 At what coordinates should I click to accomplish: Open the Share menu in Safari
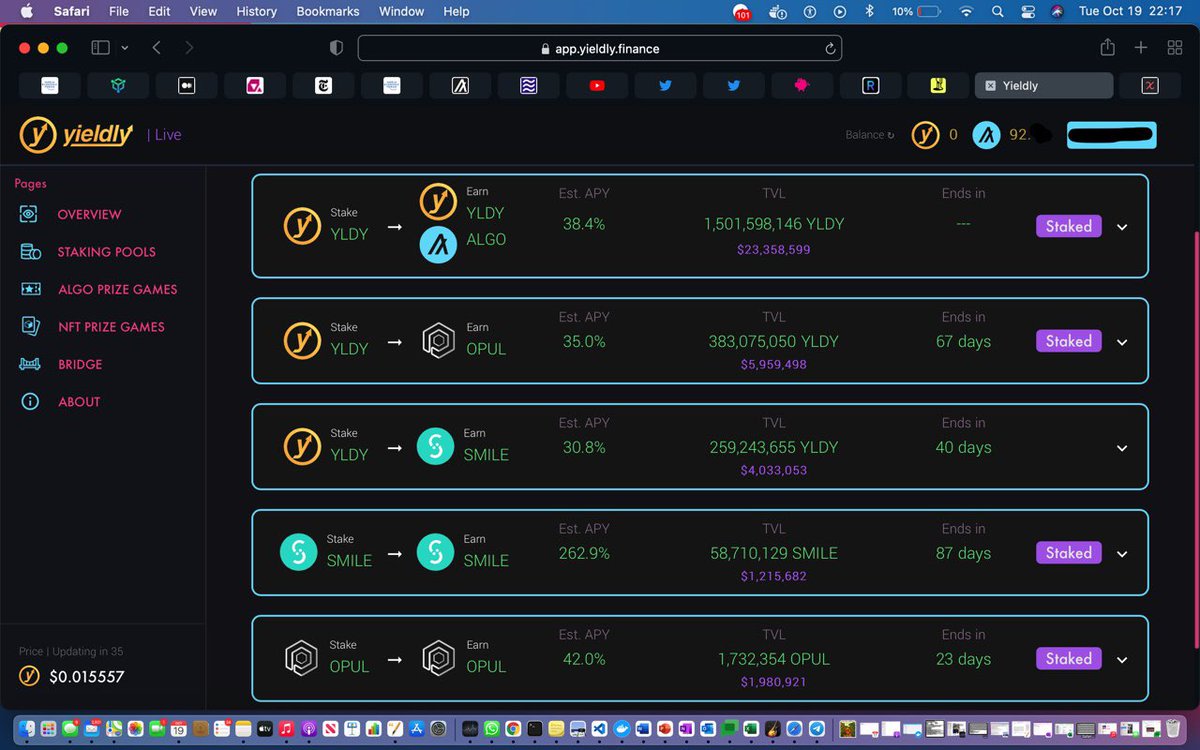pyautogui.click(x=1107, y=47)
